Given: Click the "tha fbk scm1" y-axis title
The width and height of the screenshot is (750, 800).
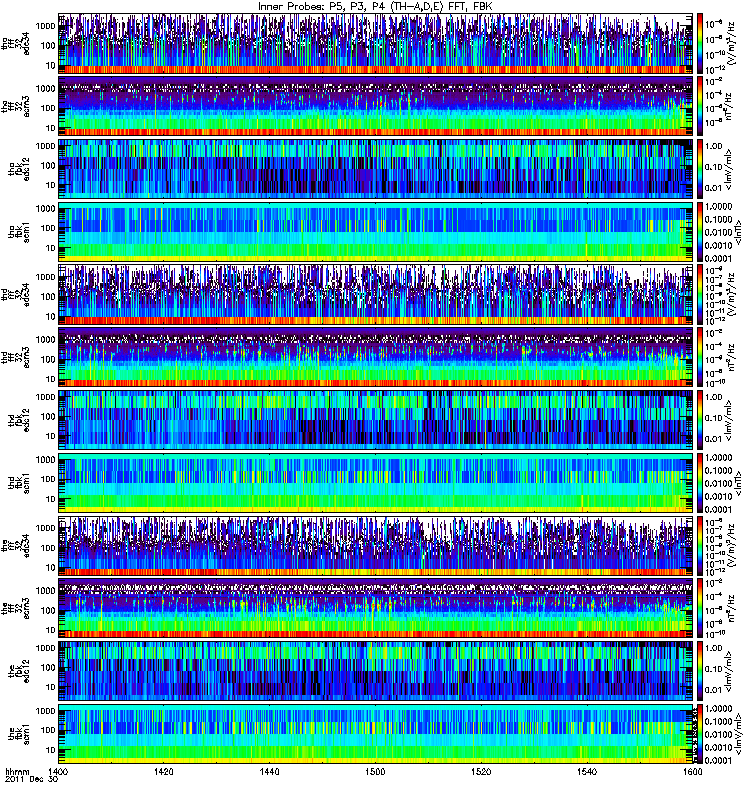Looking at the screenshot, I should coord(19,232).
